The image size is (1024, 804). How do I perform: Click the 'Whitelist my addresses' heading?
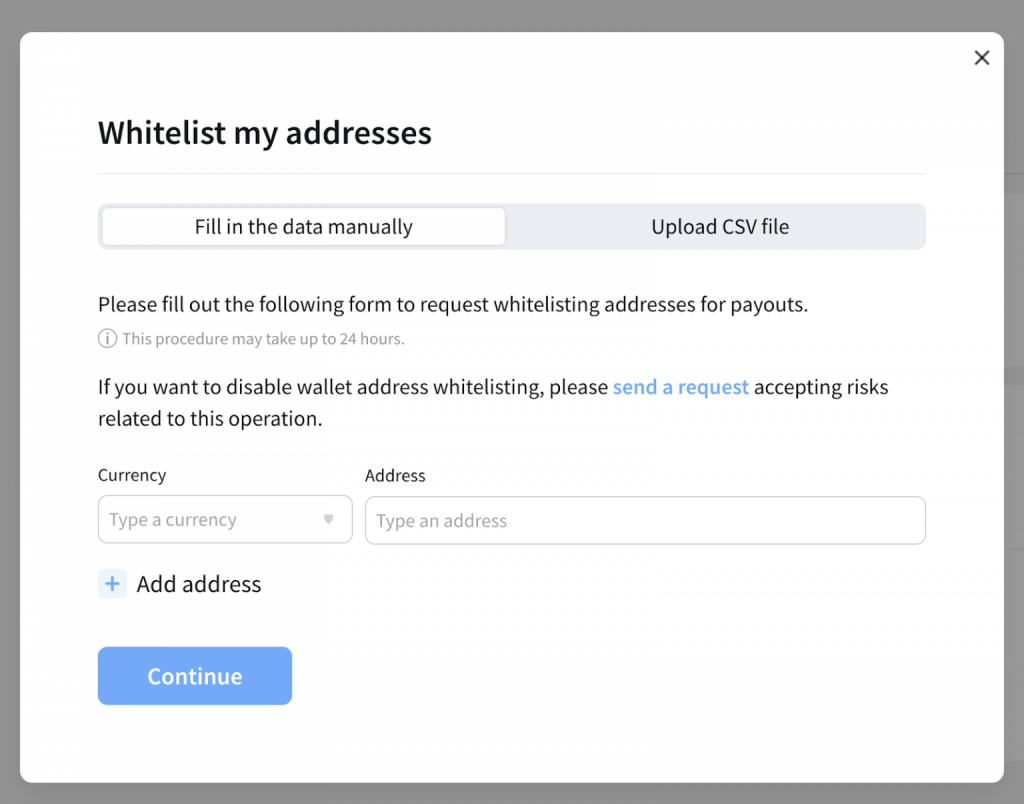pos(264,133)
